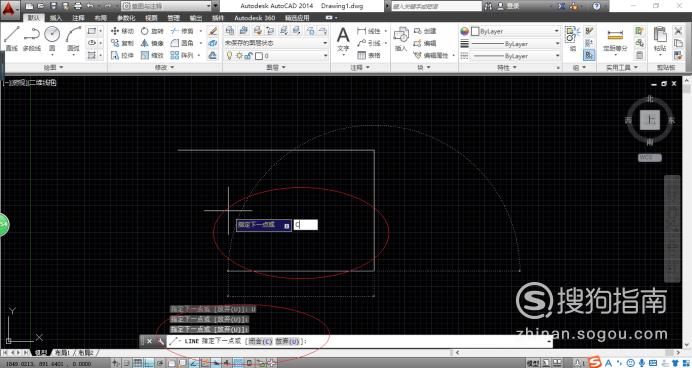Open the Autodesk 360 ribbon tab

255,18
